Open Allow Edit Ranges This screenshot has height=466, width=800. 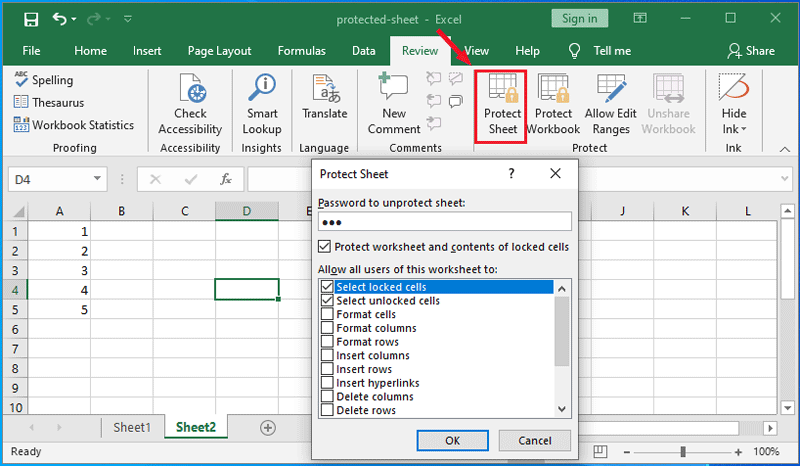tap(611, 104)
